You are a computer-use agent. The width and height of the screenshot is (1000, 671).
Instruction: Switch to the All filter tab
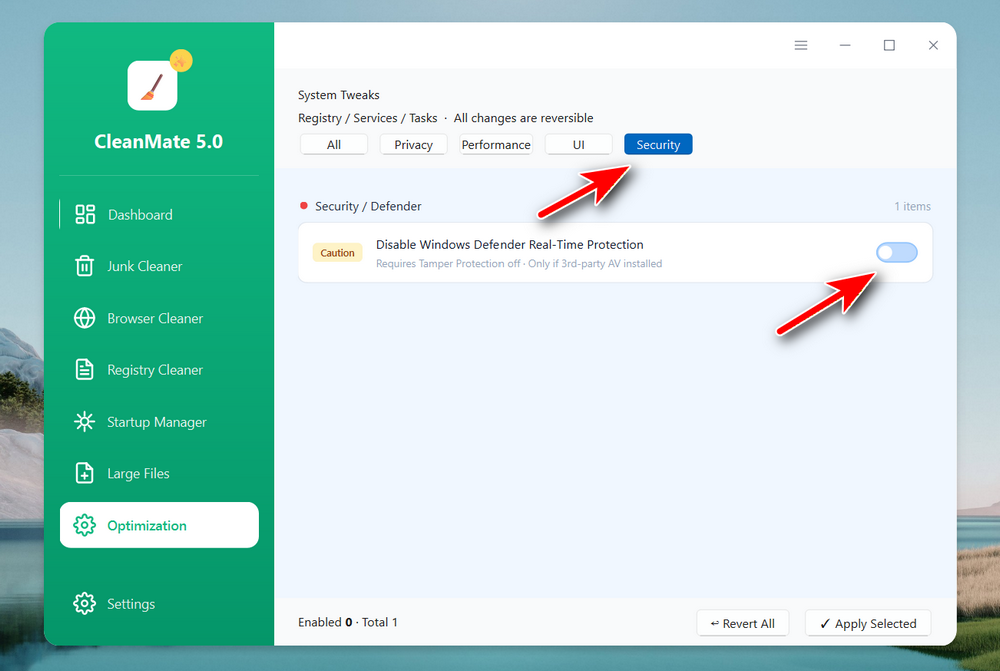click(334, 145)
